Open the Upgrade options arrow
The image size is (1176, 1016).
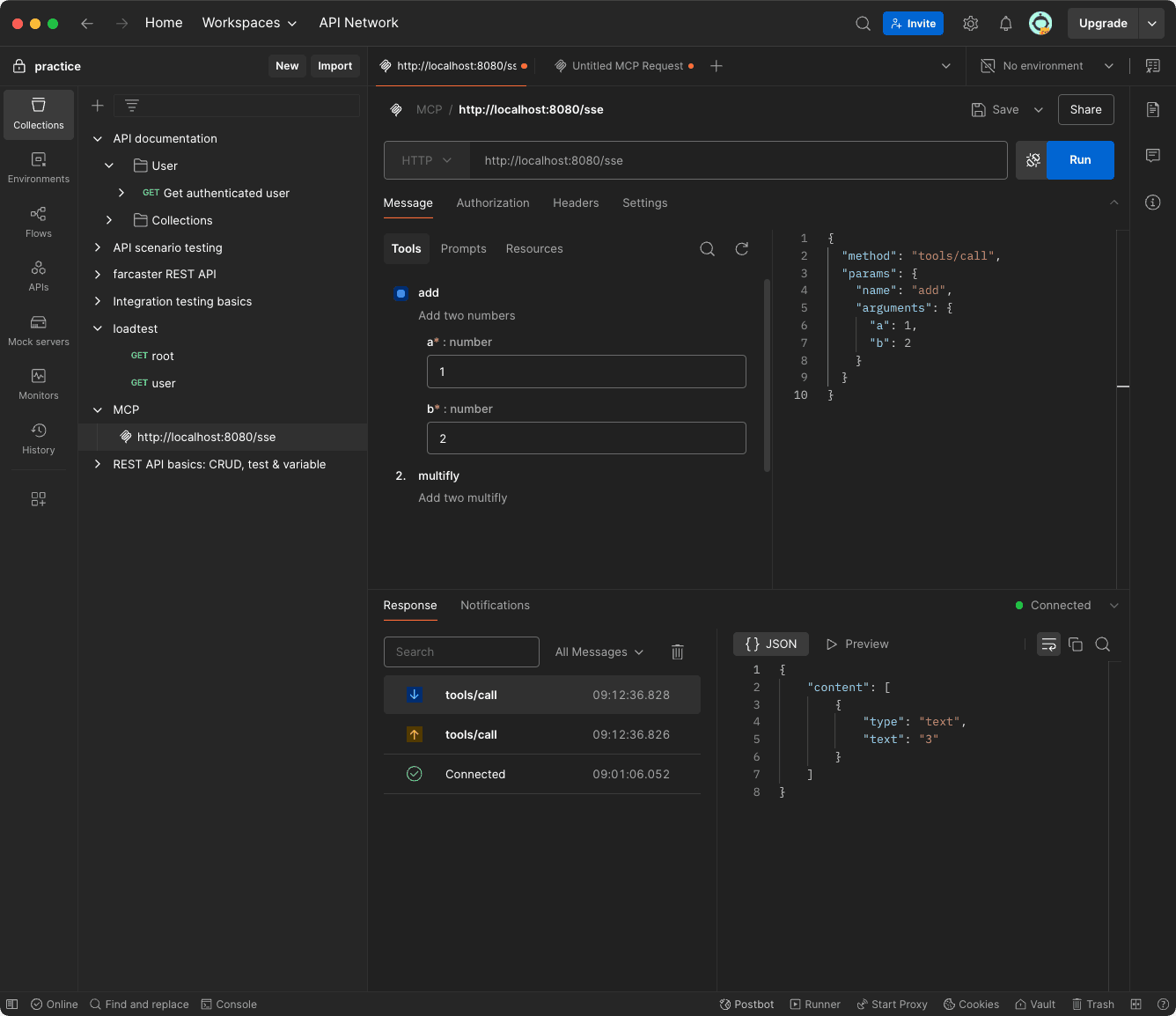pyautogui.click(x=1152, y=24)
